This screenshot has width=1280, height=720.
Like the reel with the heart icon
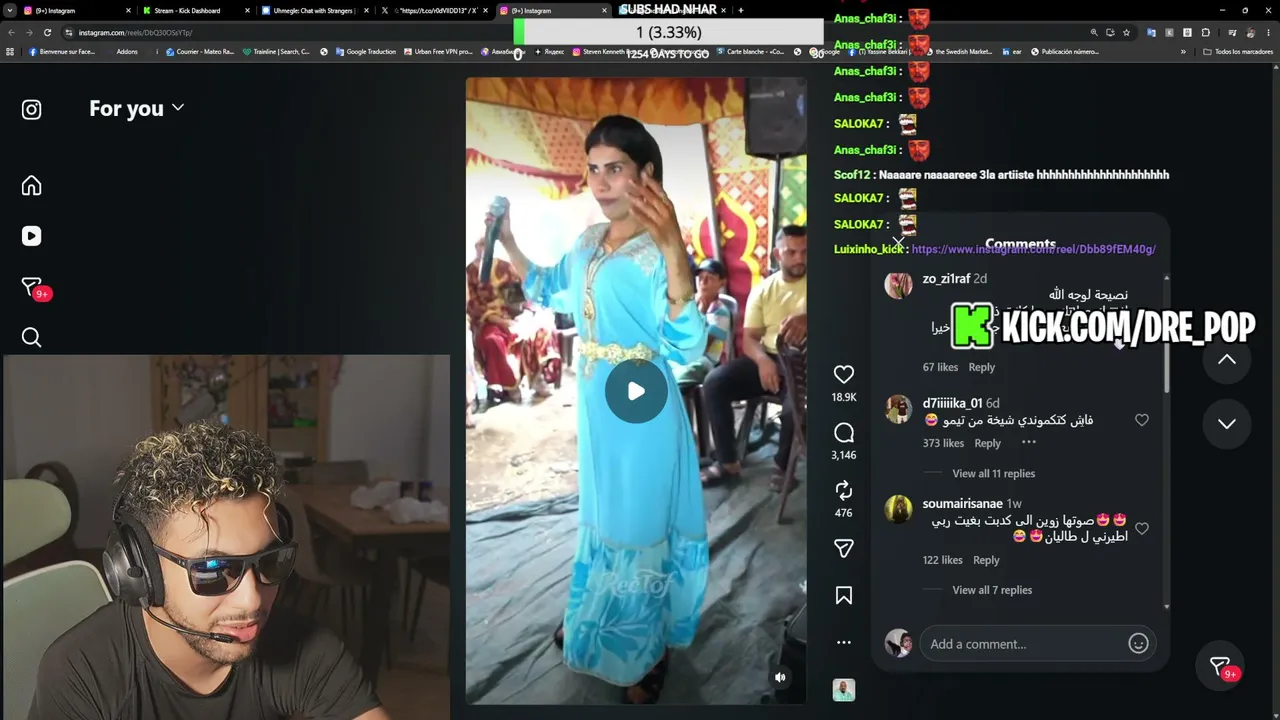(844, 374)
